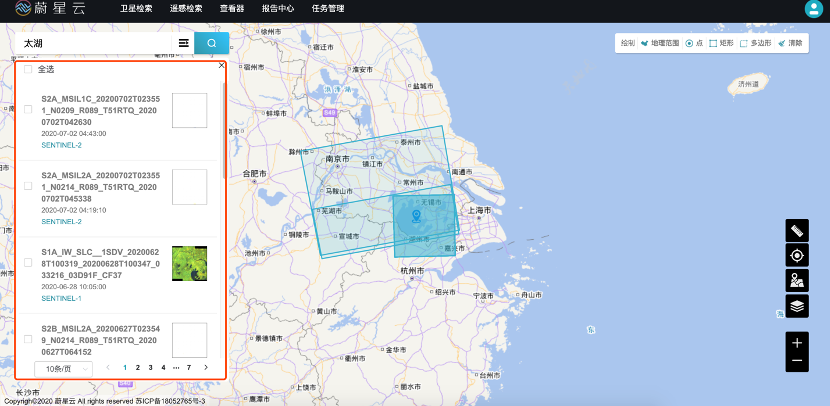Image resolution: width=830 pixels, height=406 pixels.
Task: Go to results page 3
Action: point(151,368)
